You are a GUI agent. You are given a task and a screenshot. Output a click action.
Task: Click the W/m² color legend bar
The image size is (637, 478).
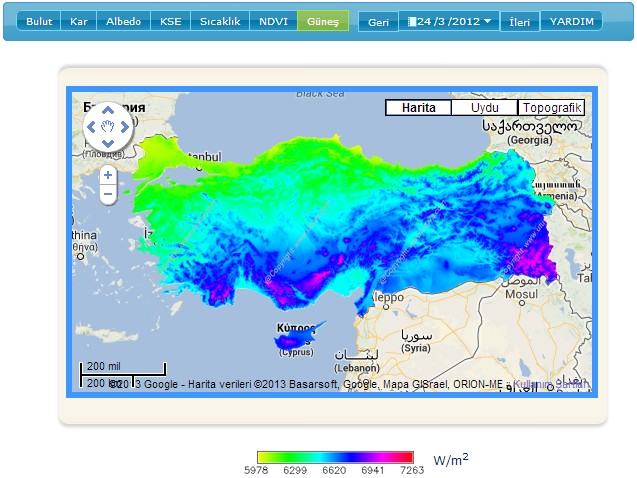coord(335,457)
